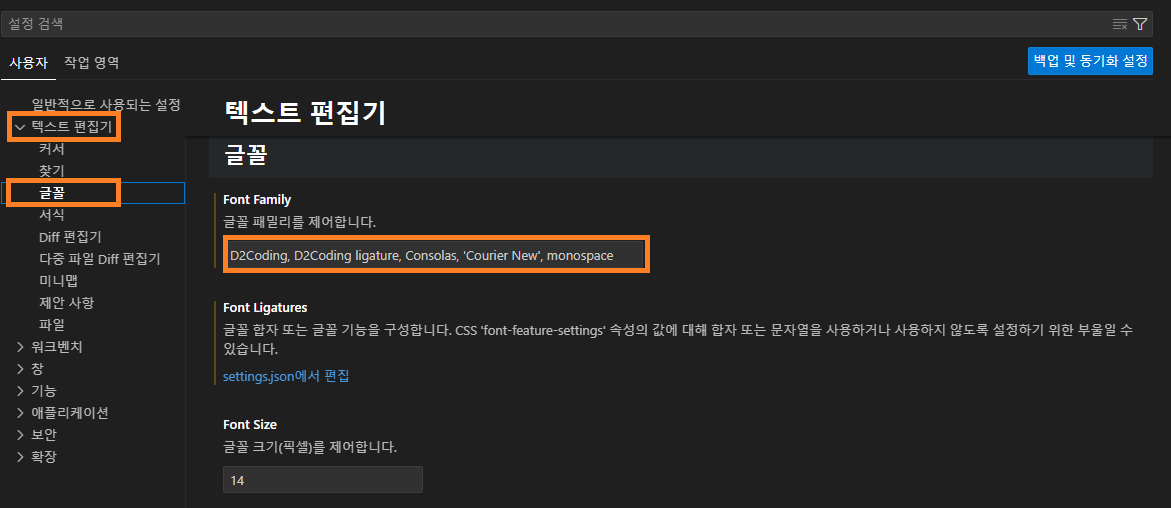Click the 글꼴 section heading

(246, 157)
